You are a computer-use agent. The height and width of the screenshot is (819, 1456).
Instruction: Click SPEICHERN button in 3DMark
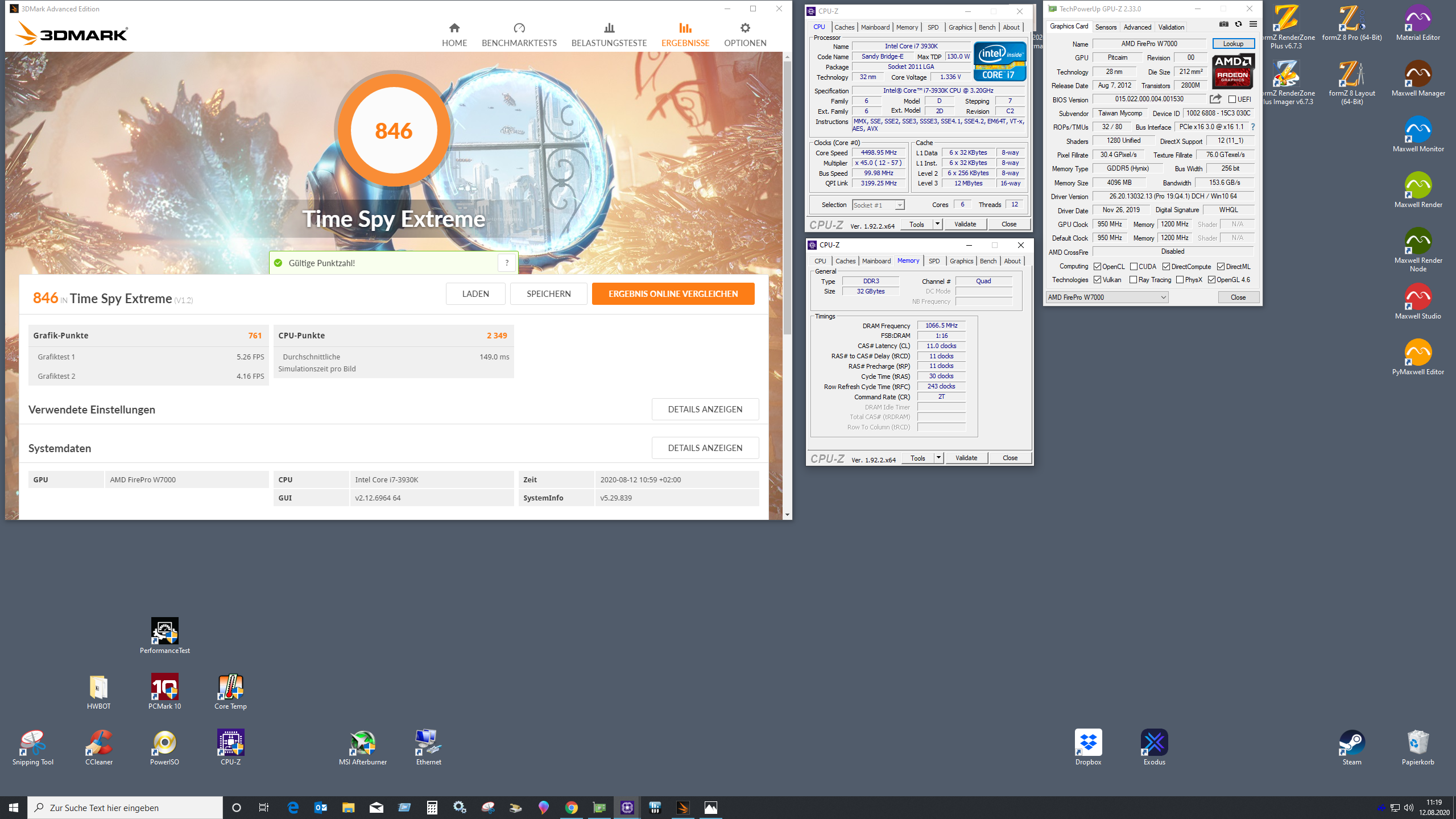tap(548, 294)
